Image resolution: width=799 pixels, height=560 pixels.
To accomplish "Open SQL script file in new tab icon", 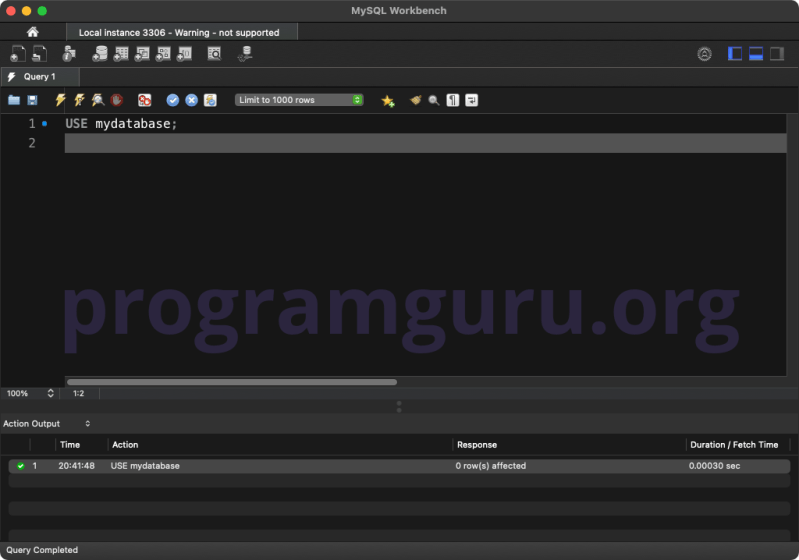I will (x=39, y=54).
